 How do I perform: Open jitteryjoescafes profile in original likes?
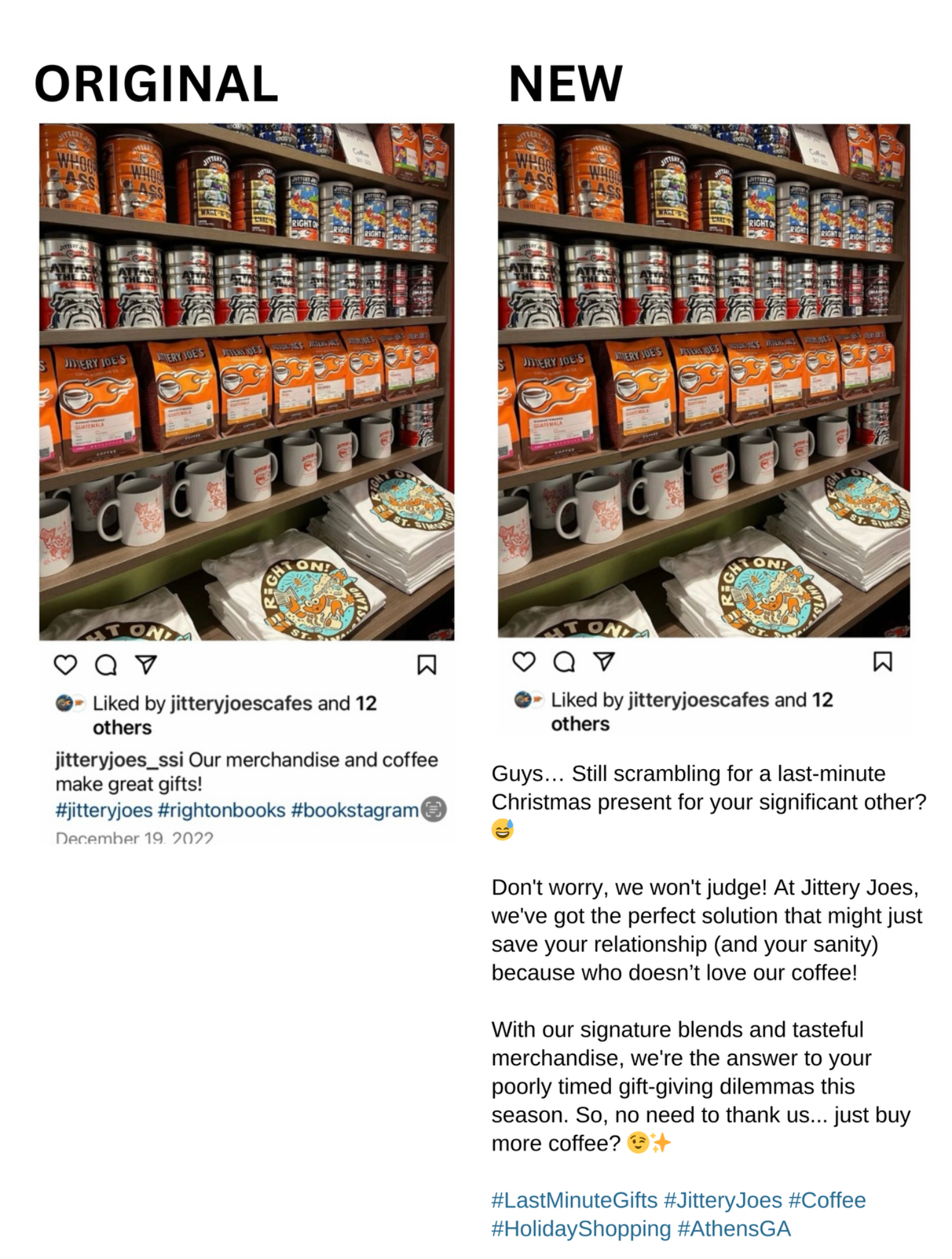tap(241, 703)
